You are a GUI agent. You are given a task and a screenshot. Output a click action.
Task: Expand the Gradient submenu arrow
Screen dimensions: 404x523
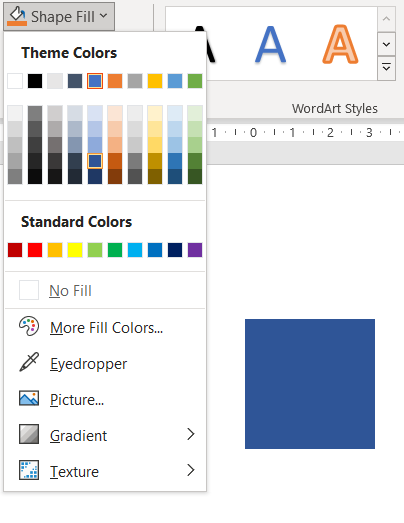click(x=190, y=434)
